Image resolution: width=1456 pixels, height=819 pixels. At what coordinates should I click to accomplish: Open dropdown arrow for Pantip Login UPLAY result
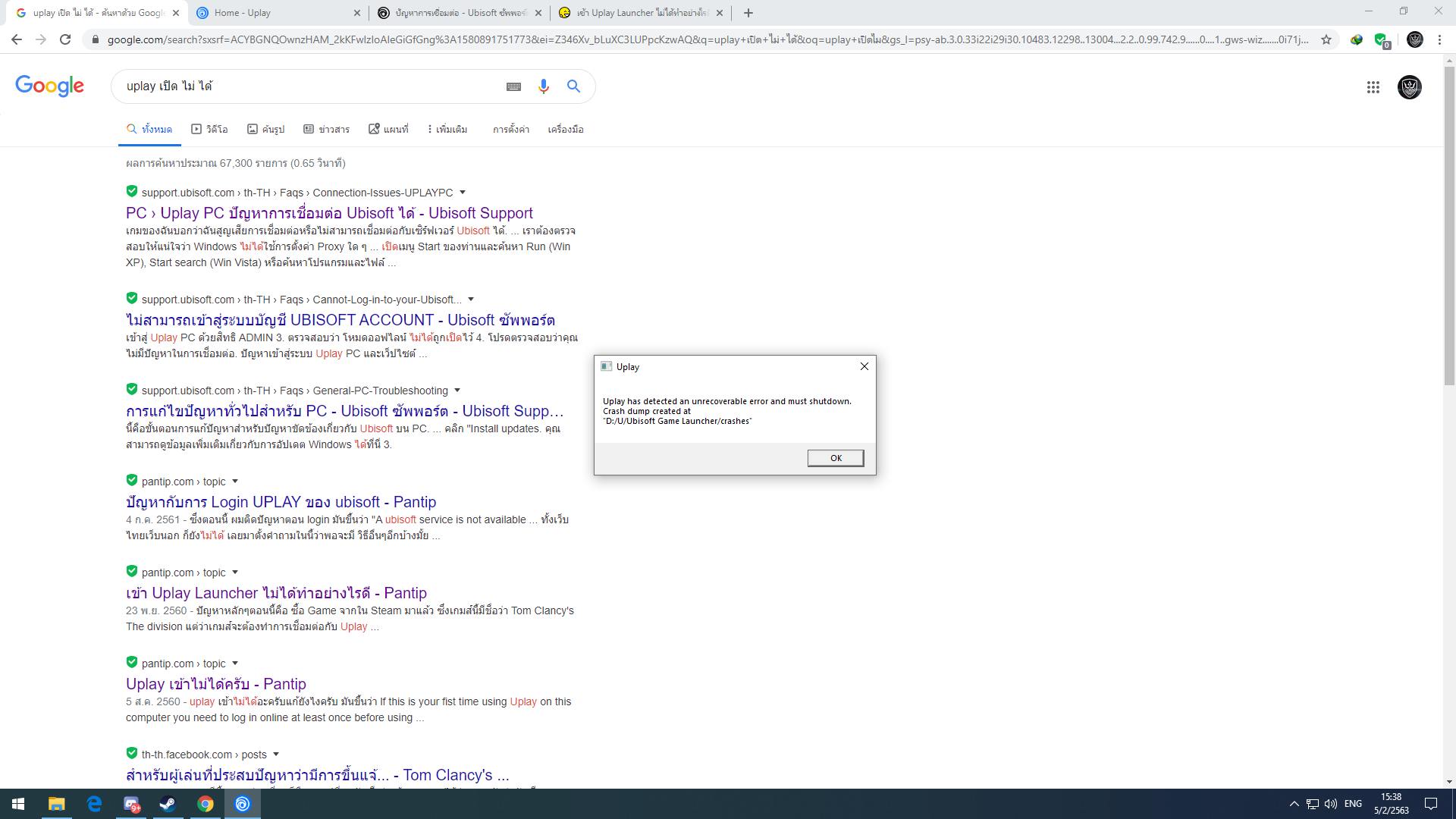point(235,482)
